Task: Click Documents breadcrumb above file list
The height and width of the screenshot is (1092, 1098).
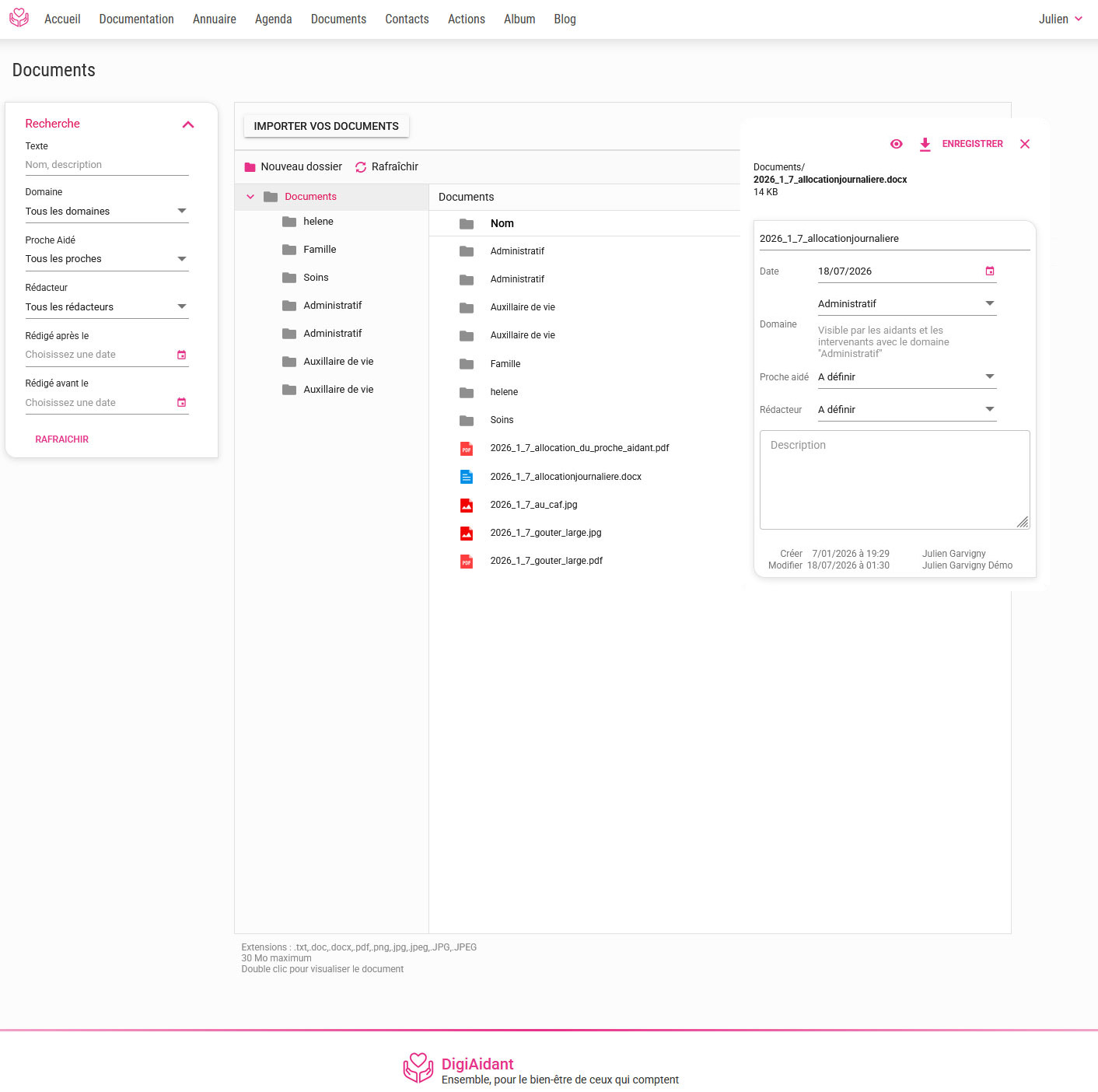Action: pos(467,198)
